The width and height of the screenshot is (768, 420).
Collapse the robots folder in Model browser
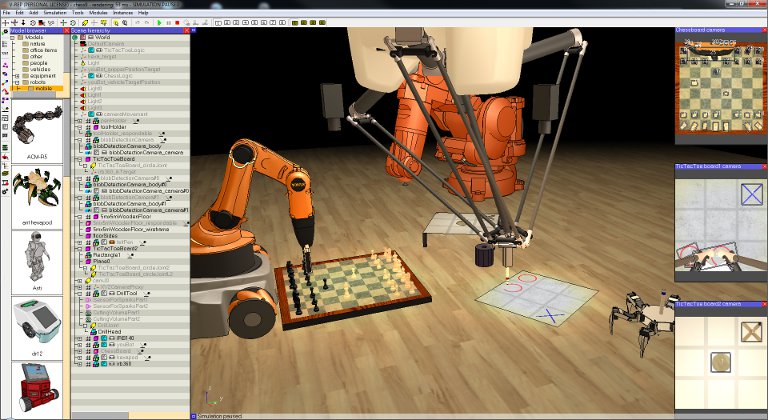[x=17, y=82]
